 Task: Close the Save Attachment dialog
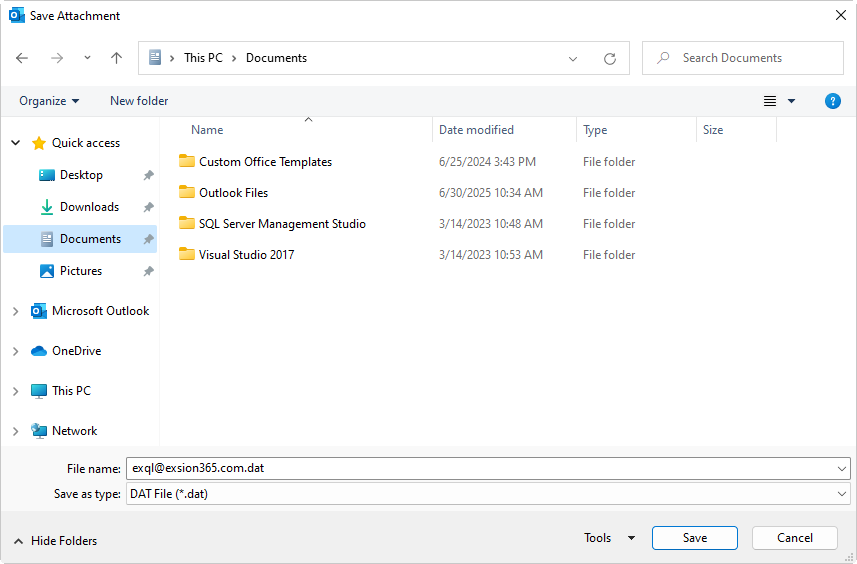coord(841,15)
